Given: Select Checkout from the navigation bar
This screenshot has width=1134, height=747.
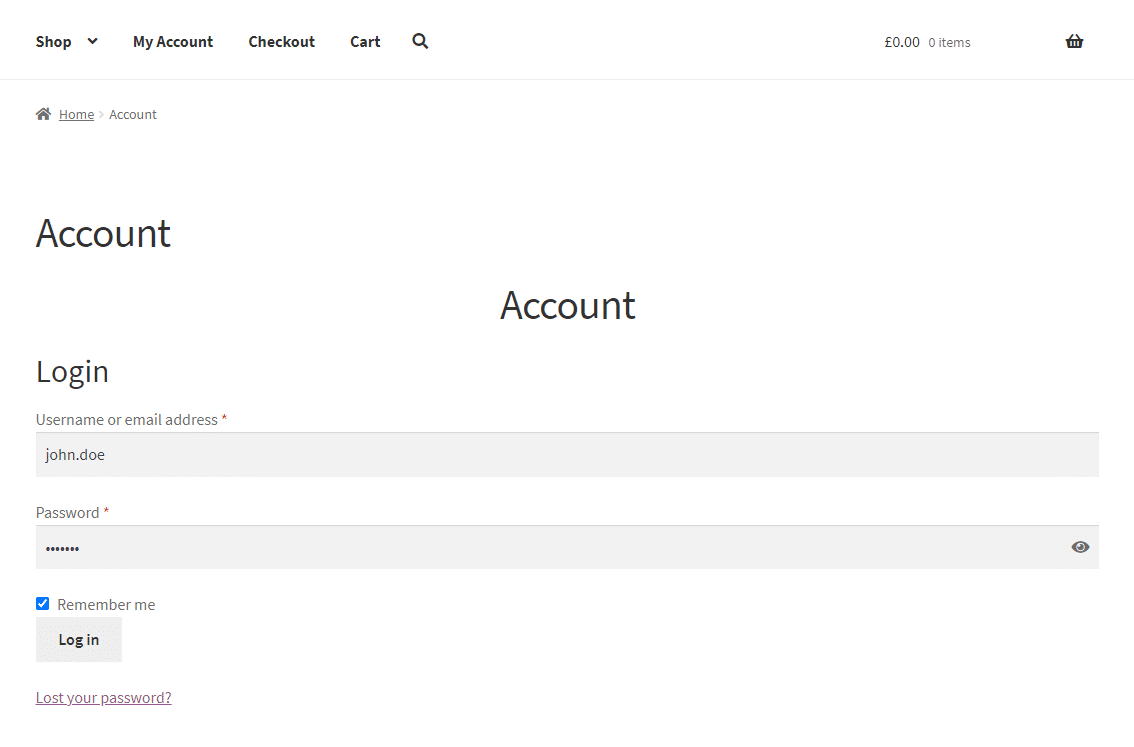Looking at the screenshot, I should (282, 41).
